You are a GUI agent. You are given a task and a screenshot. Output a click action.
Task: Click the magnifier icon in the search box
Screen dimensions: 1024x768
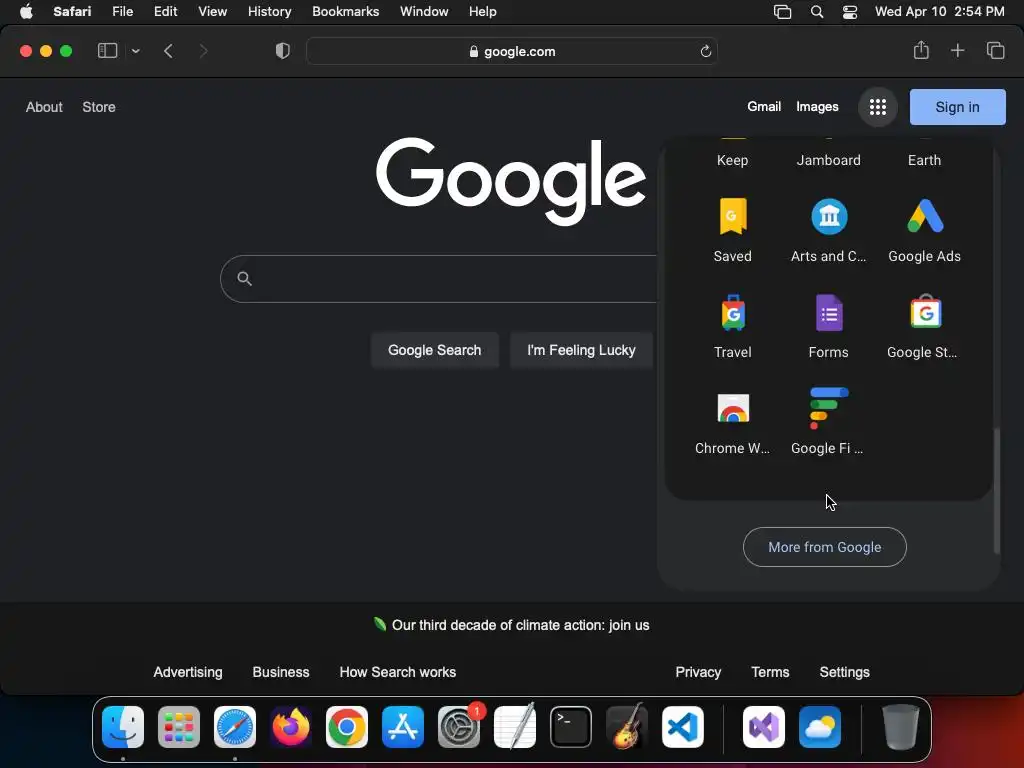[244, 279]
